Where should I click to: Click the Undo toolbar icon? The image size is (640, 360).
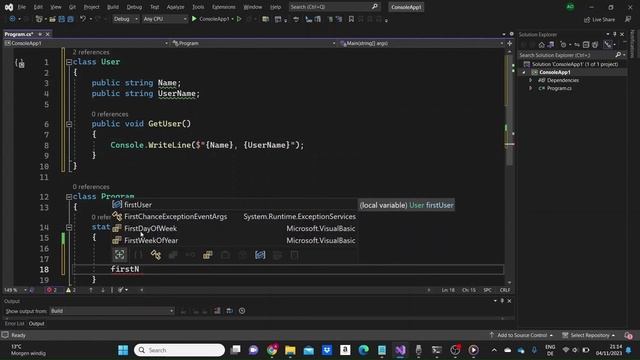(x=83, y=19)
